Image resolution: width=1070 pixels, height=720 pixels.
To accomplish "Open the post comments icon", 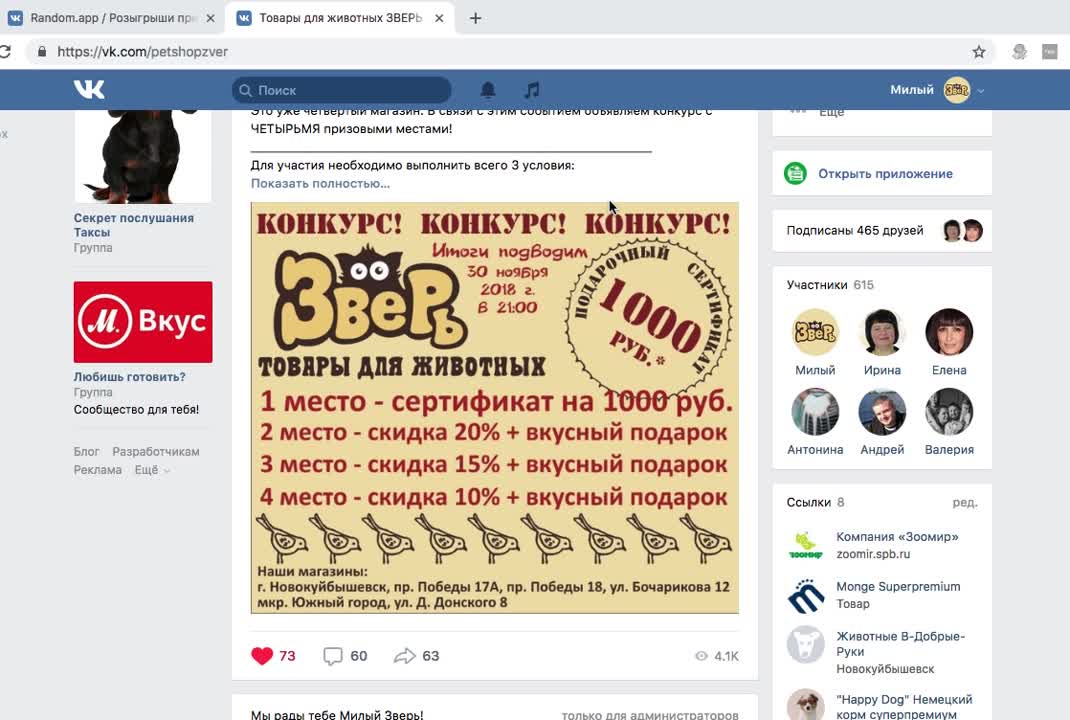I will (x=332, y=656).
